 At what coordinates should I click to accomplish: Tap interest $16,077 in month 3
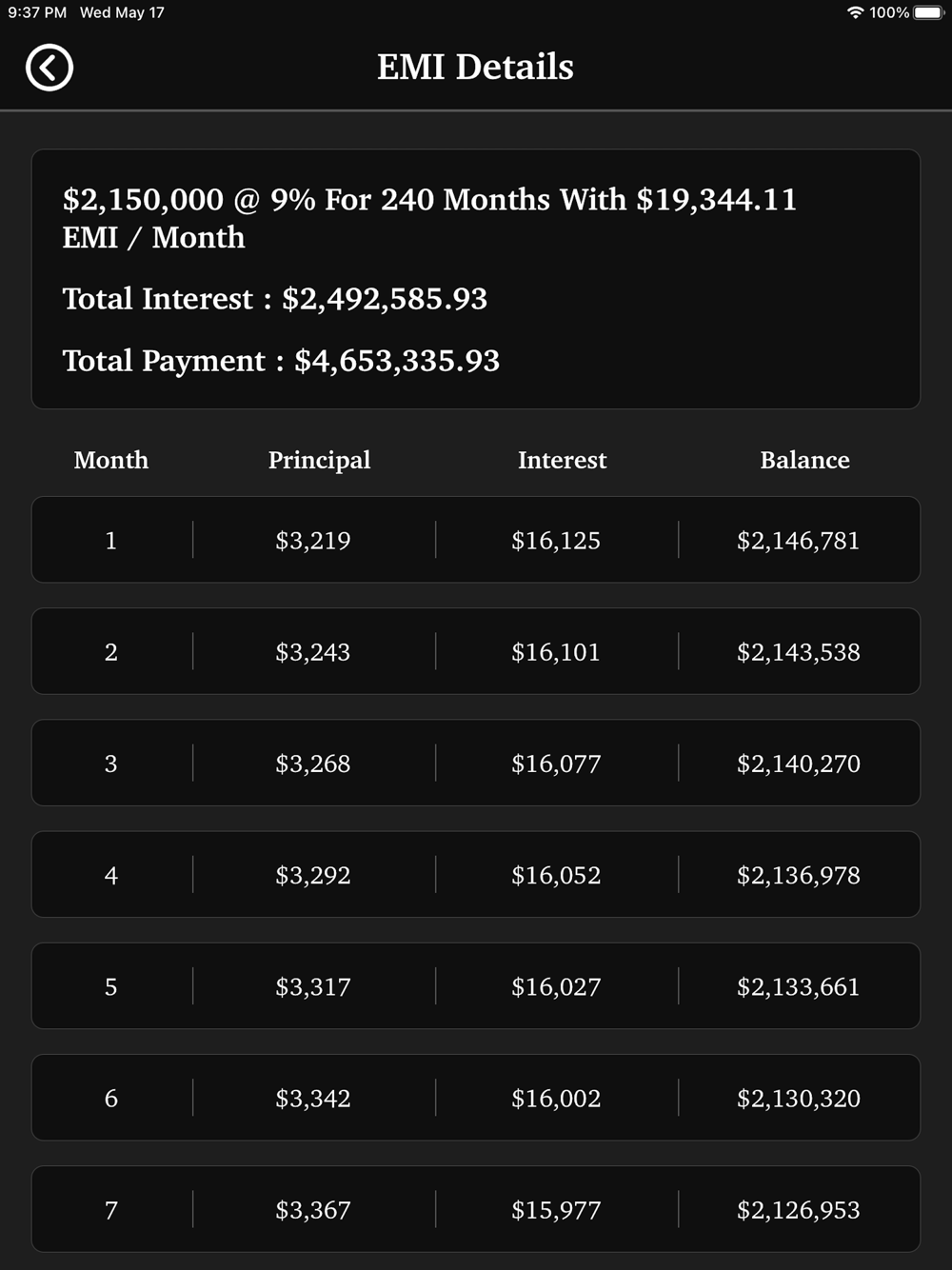[x=556, y=764]
